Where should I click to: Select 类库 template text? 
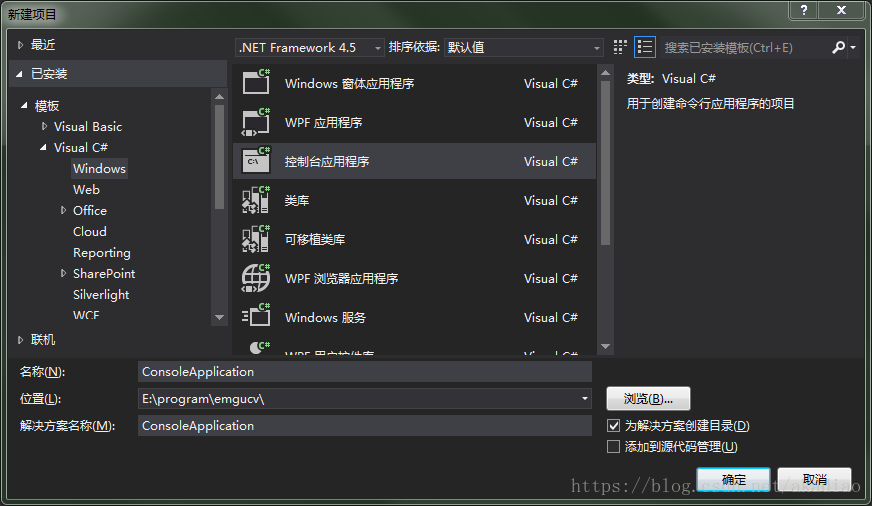pos(297,200)
